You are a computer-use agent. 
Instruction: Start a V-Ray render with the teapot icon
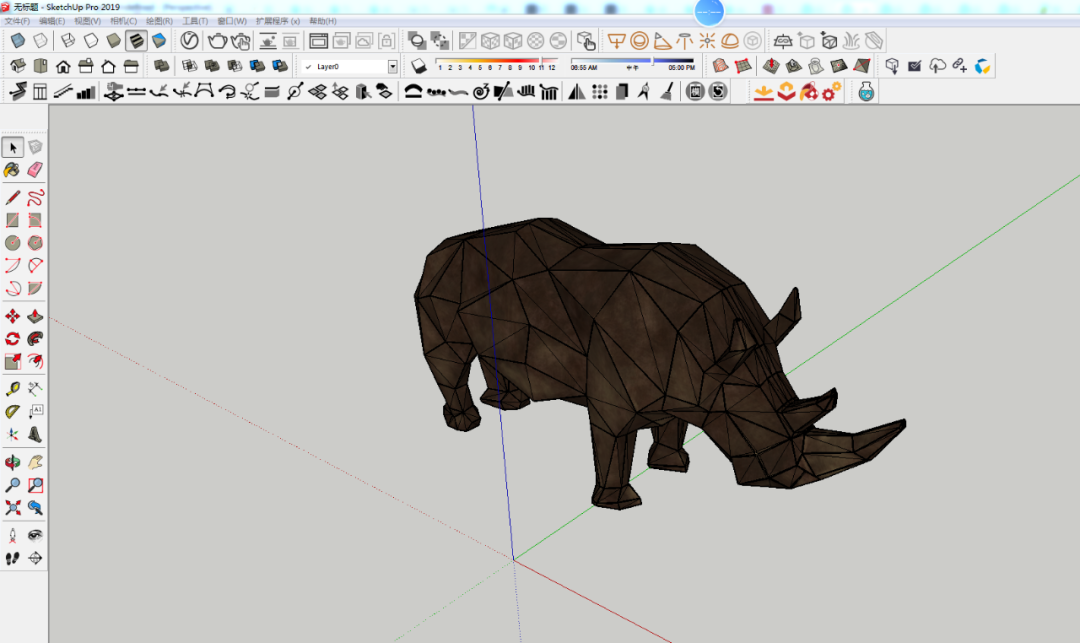[x=218, y=41]
